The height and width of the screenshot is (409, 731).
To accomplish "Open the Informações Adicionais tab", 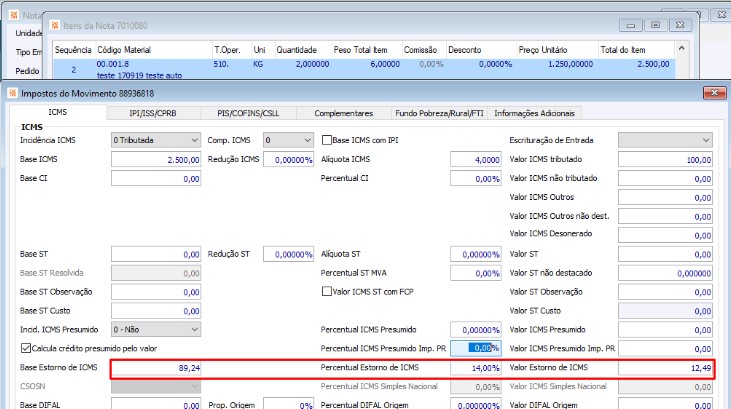I will click(x=534, y=113).
